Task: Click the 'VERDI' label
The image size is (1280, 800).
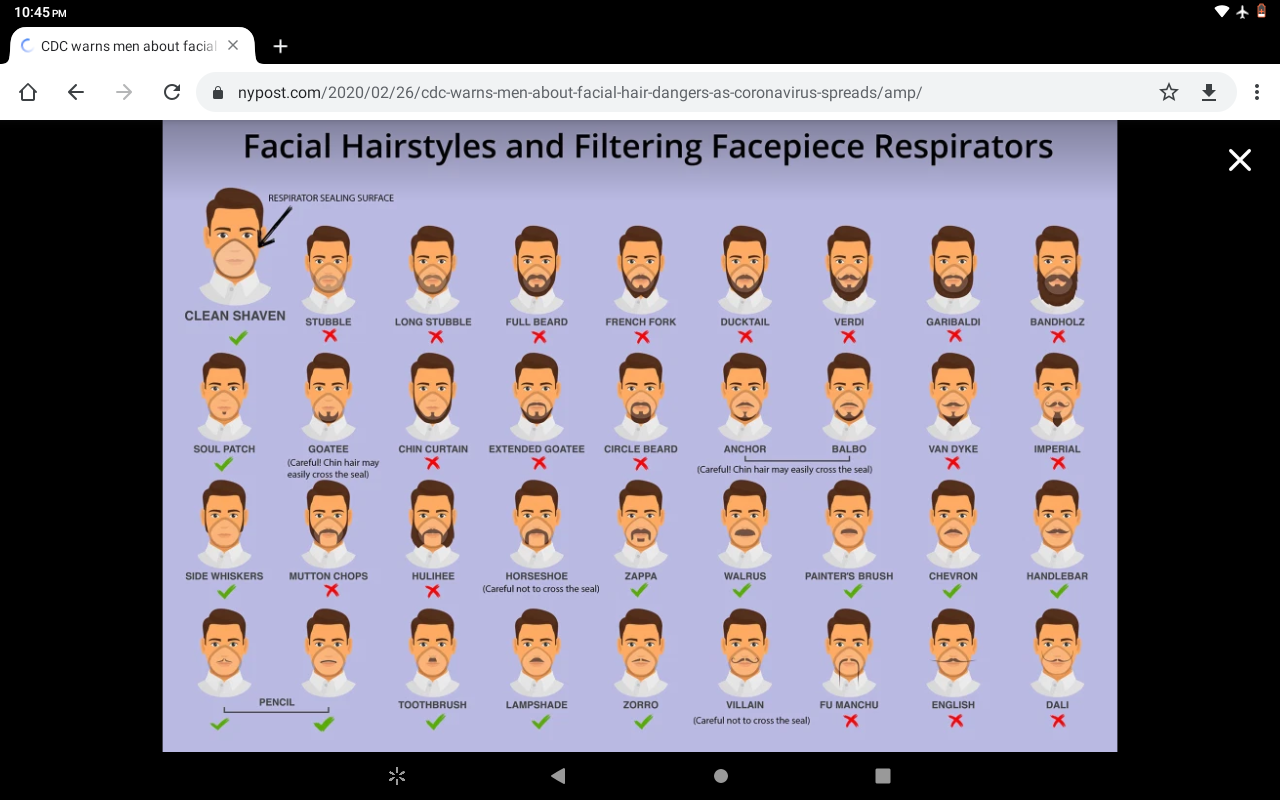Action: coord(849,322)
